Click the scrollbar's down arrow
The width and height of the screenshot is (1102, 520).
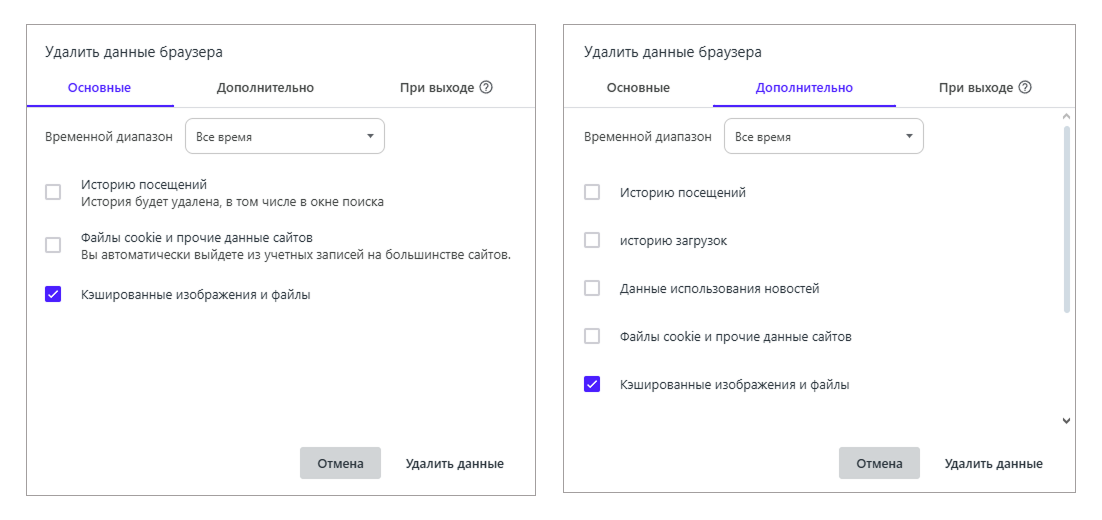1066,421
